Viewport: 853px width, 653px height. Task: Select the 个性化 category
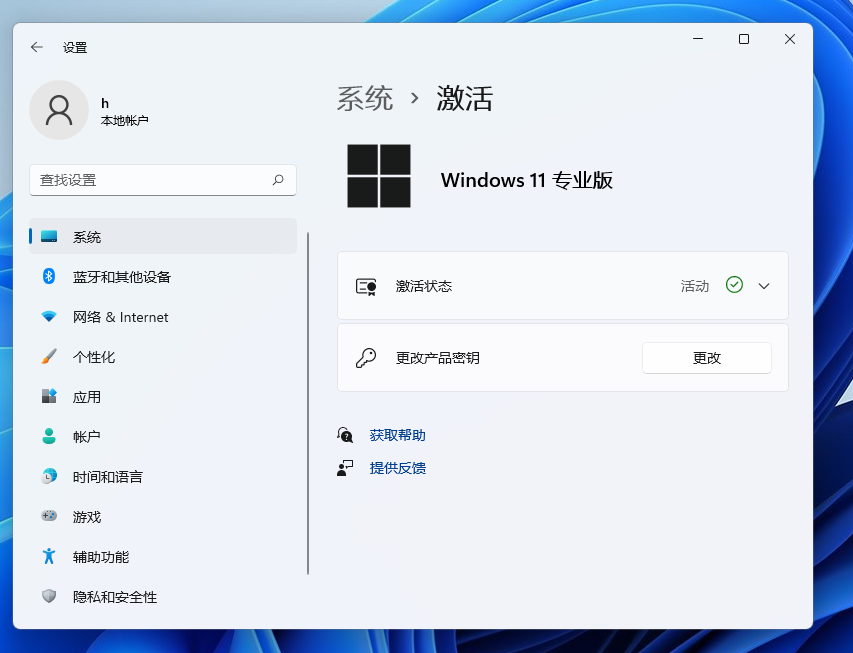pyautogui.click(x=163, y=357)
